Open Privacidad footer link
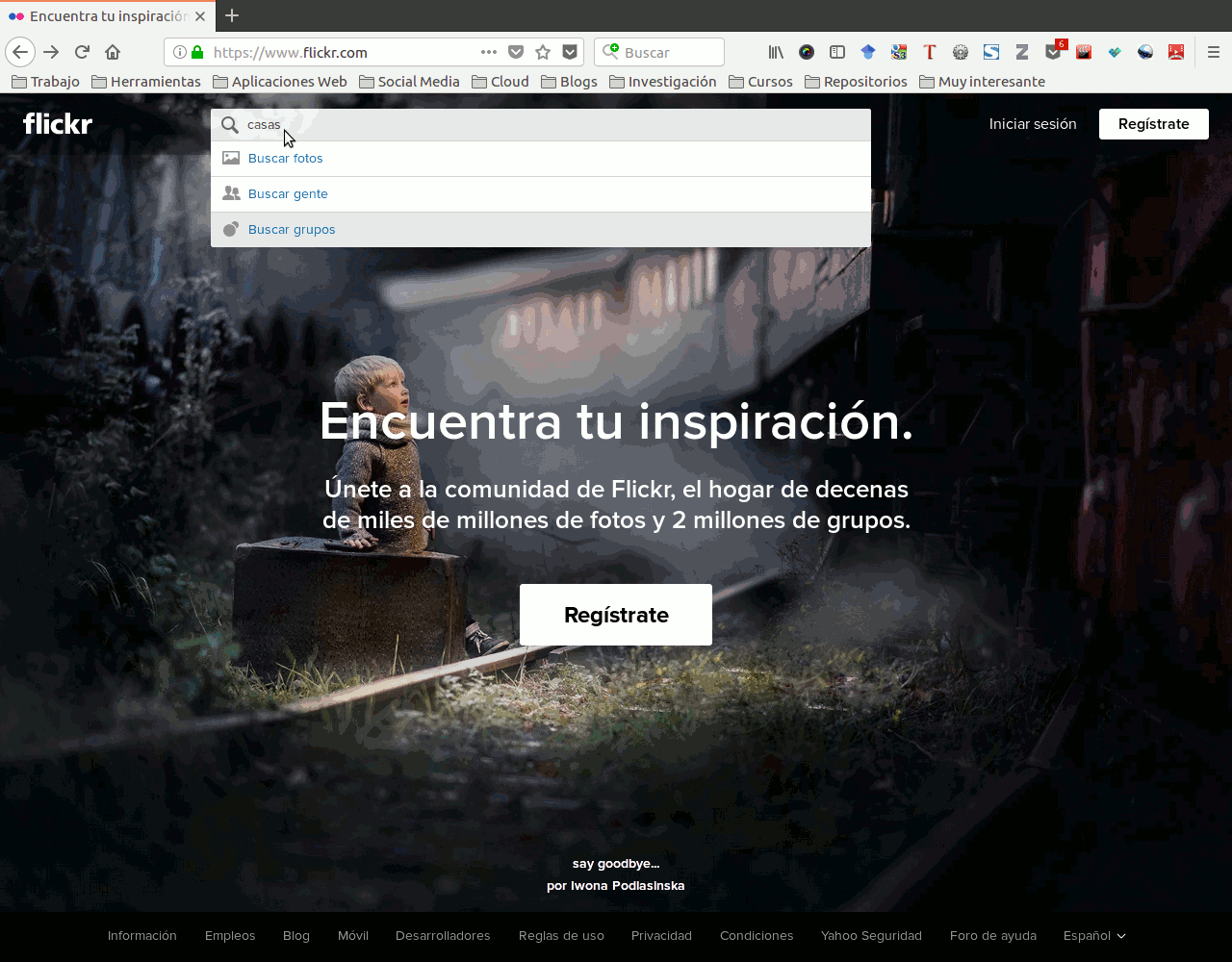 661,935
